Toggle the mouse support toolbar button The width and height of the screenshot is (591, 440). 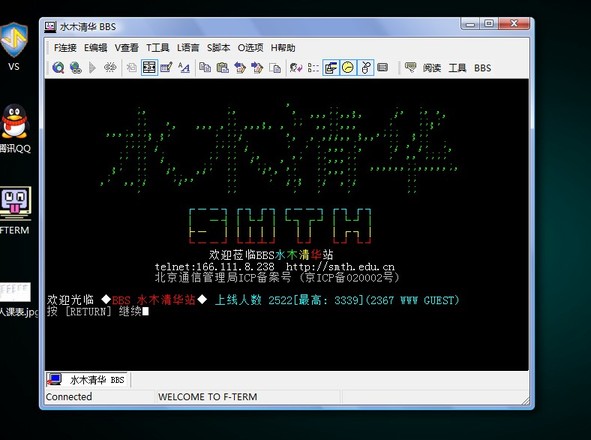(x=365, y=68)
